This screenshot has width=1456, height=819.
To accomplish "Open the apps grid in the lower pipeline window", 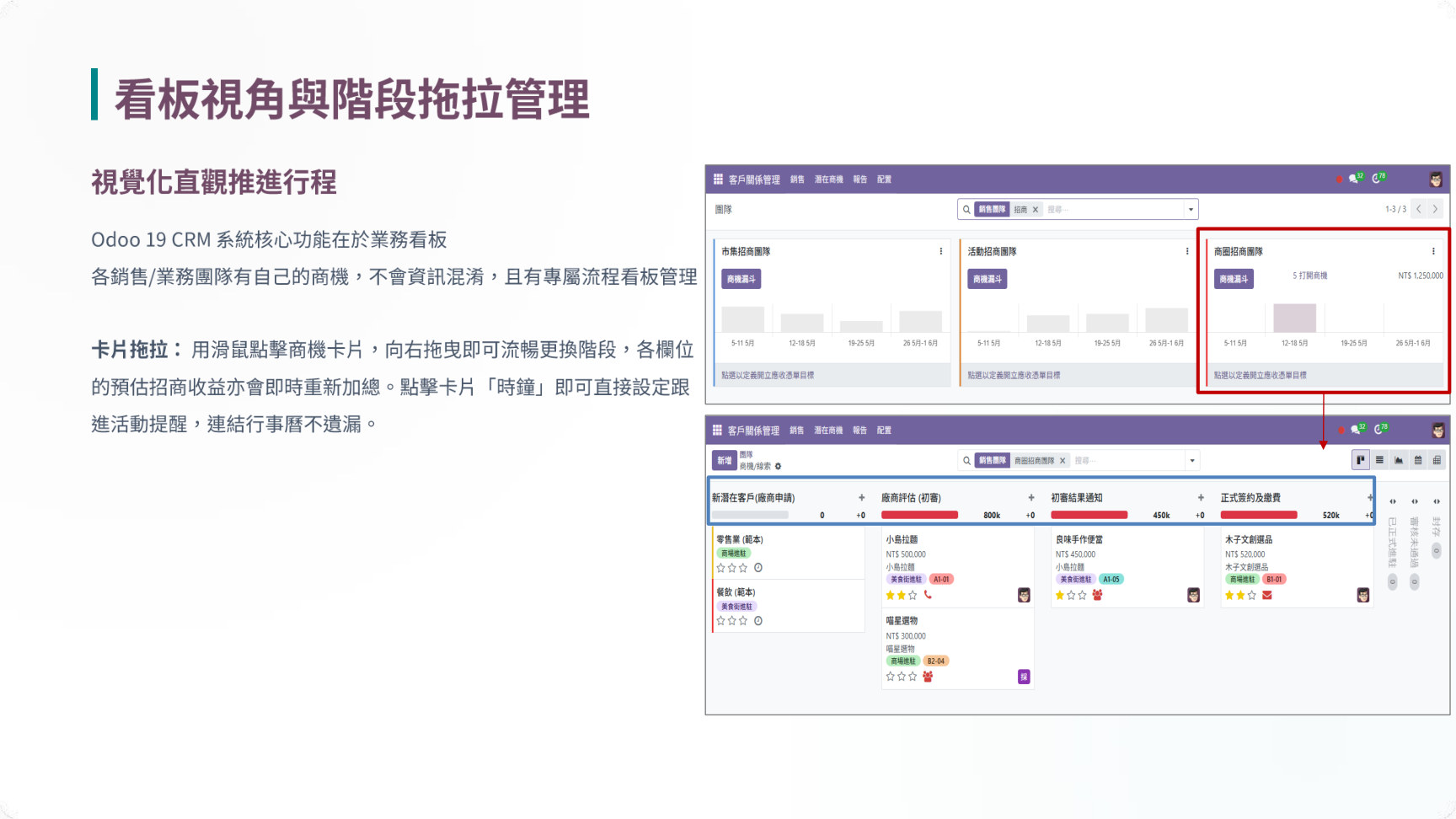I will click(718, 430).
